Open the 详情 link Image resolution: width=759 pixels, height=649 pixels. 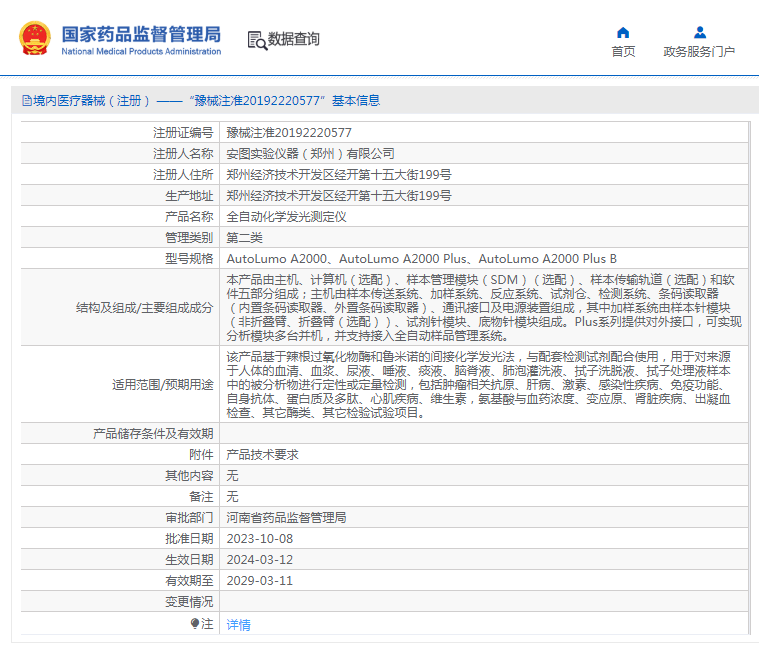239,625
